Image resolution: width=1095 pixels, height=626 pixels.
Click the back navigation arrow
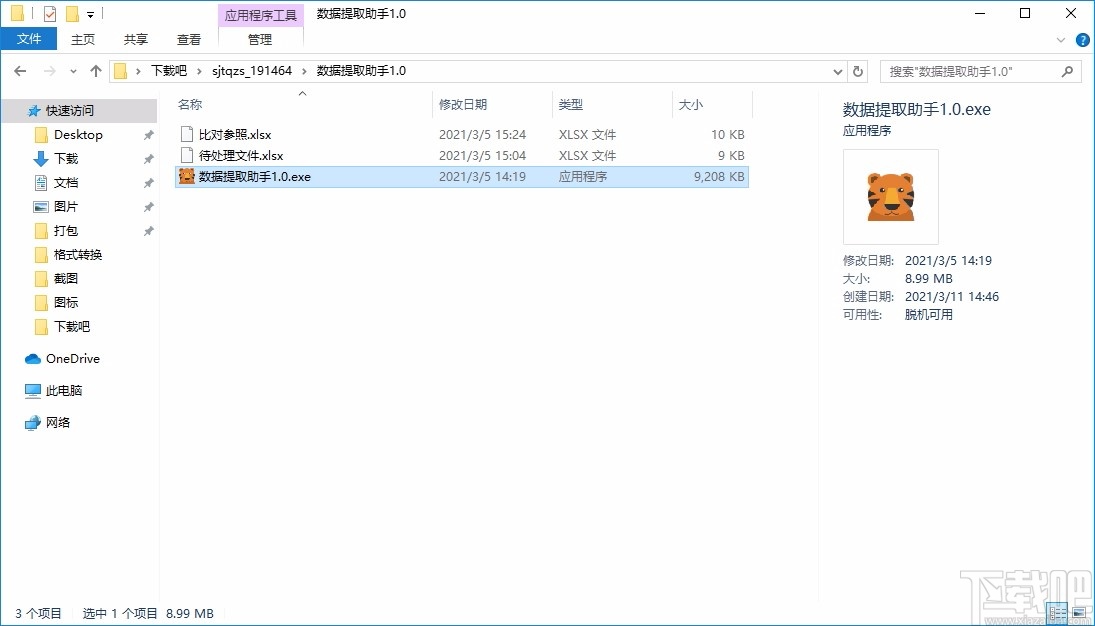pyautogui.click(x=19, y=71)
